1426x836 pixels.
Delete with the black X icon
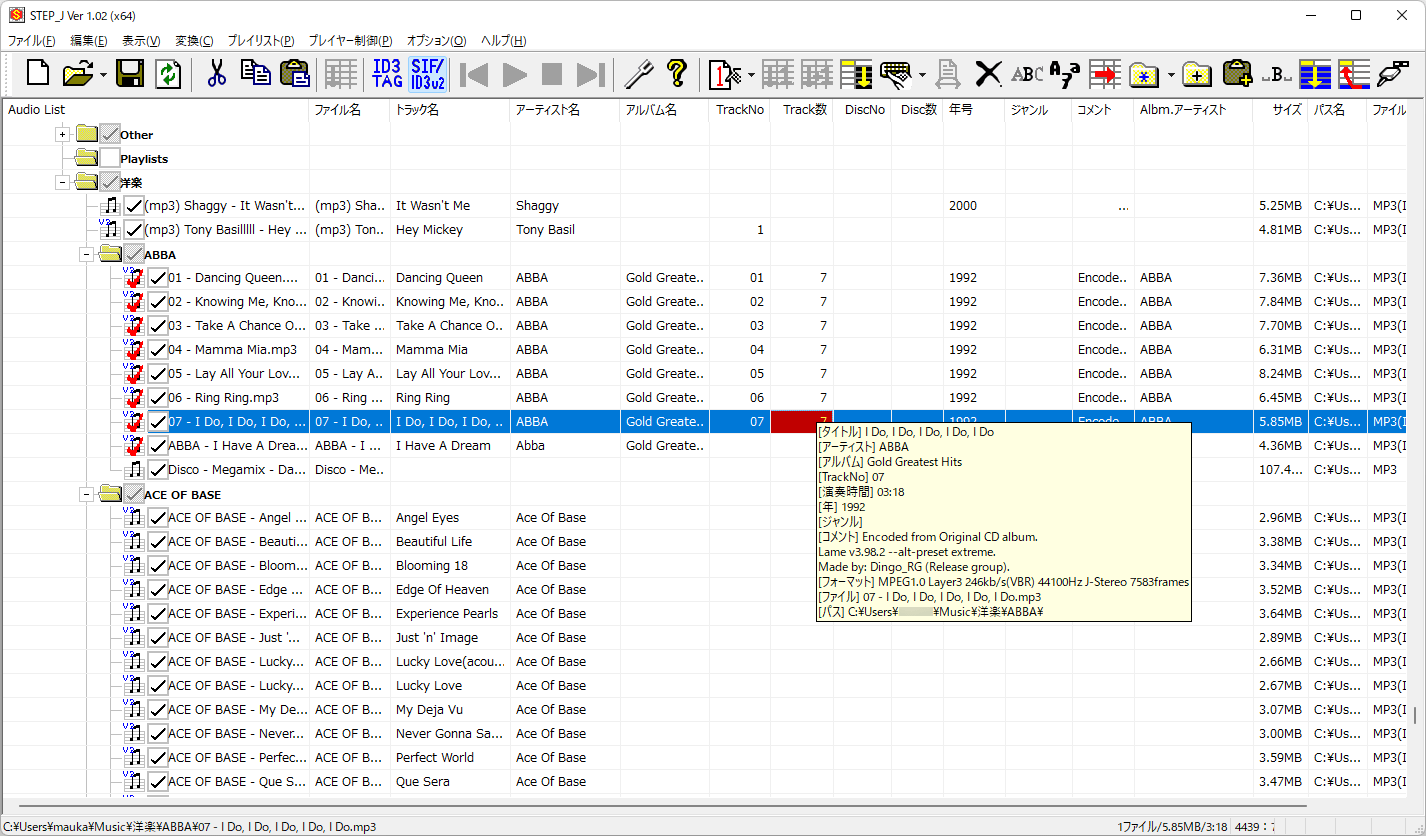tap(988, 73)
